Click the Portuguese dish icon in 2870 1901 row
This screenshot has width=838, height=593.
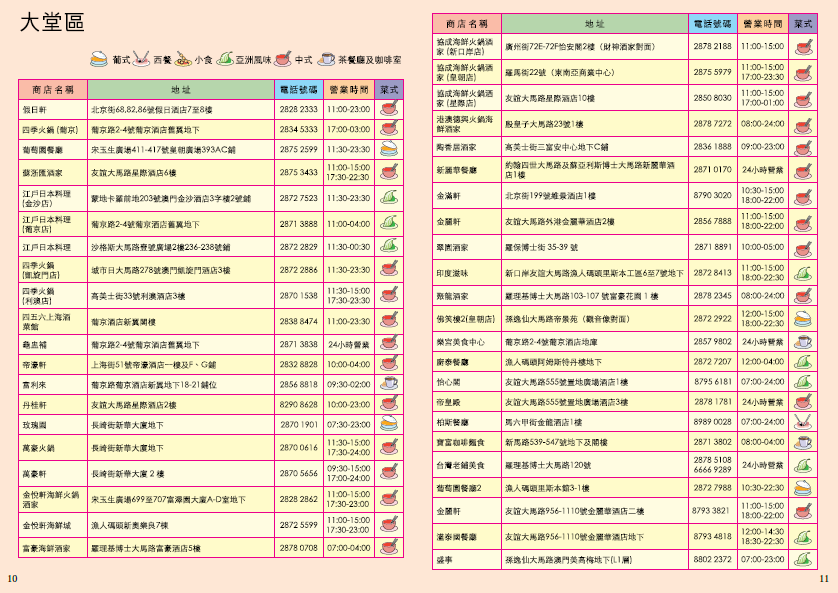[x=389, y=424]
